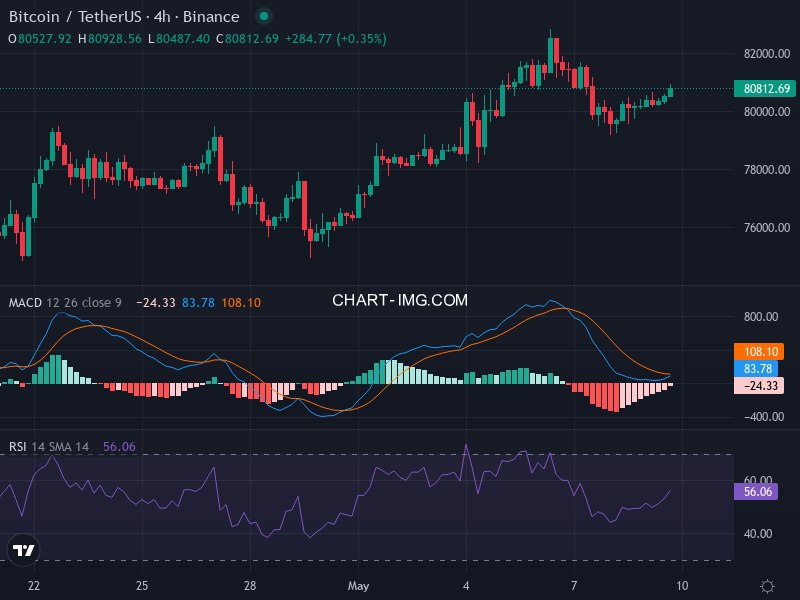Click the green market status dot
This screenshot has width=800, height=600.
[264, 16]
